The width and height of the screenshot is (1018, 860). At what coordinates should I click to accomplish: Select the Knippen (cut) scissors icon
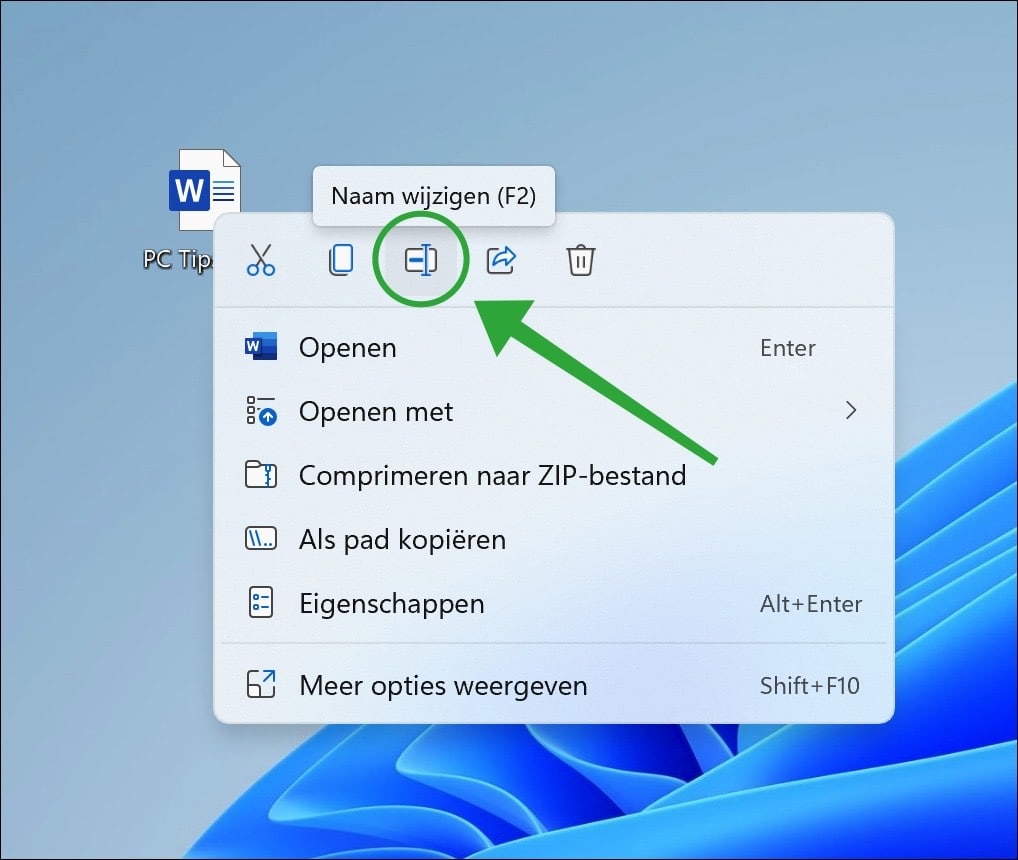coord(261,259)
